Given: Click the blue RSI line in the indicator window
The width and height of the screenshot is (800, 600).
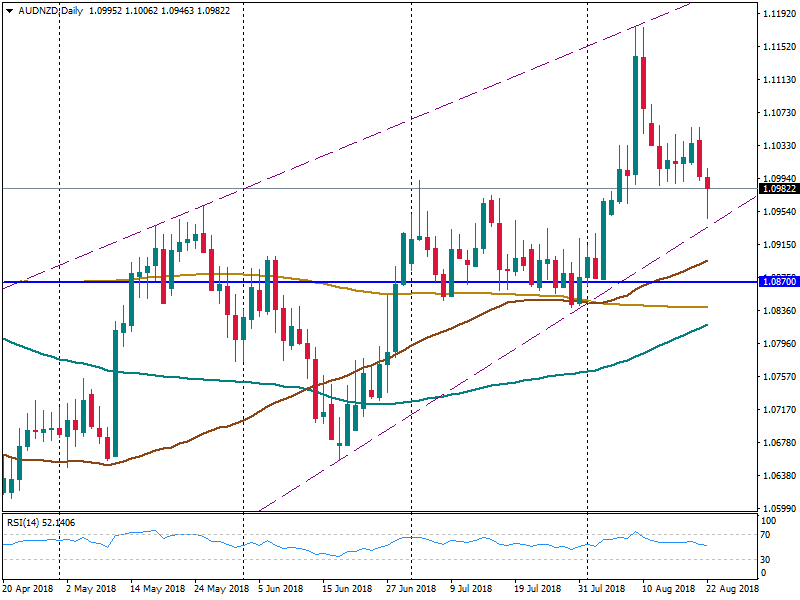Looking at the screenshot, I should [x=300, y=547].
